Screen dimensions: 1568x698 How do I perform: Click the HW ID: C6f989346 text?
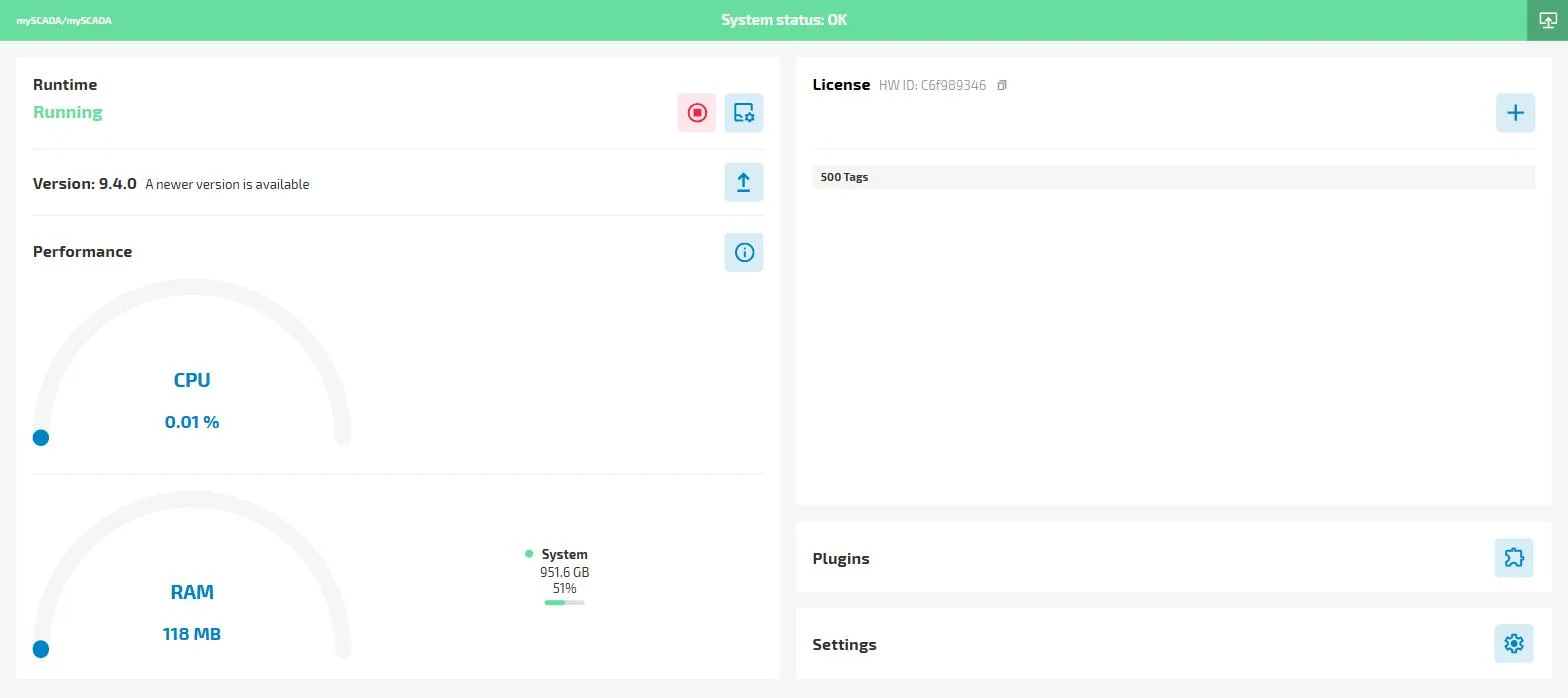[932, 86]
